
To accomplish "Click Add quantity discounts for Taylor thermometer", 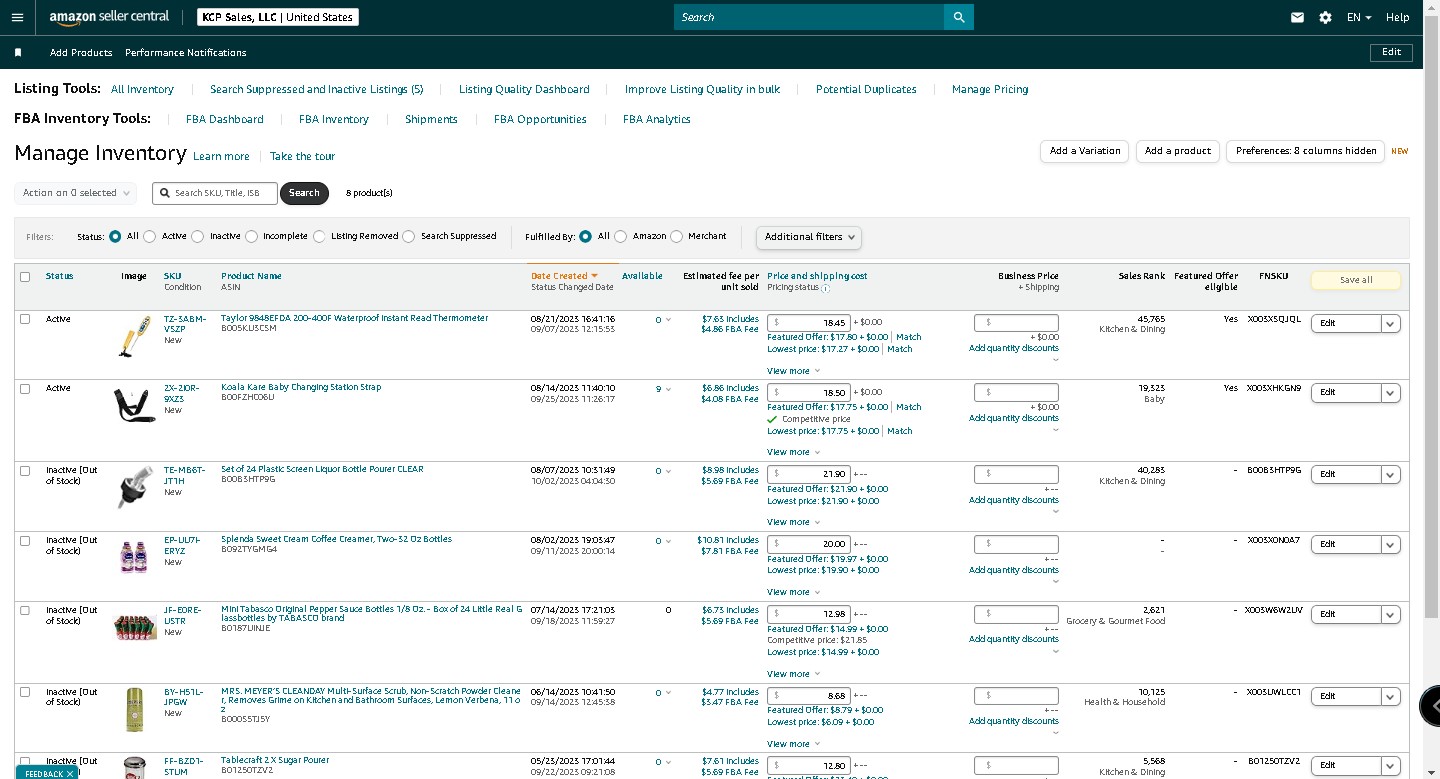I will pyautogui.click(x=1013, y=348).
